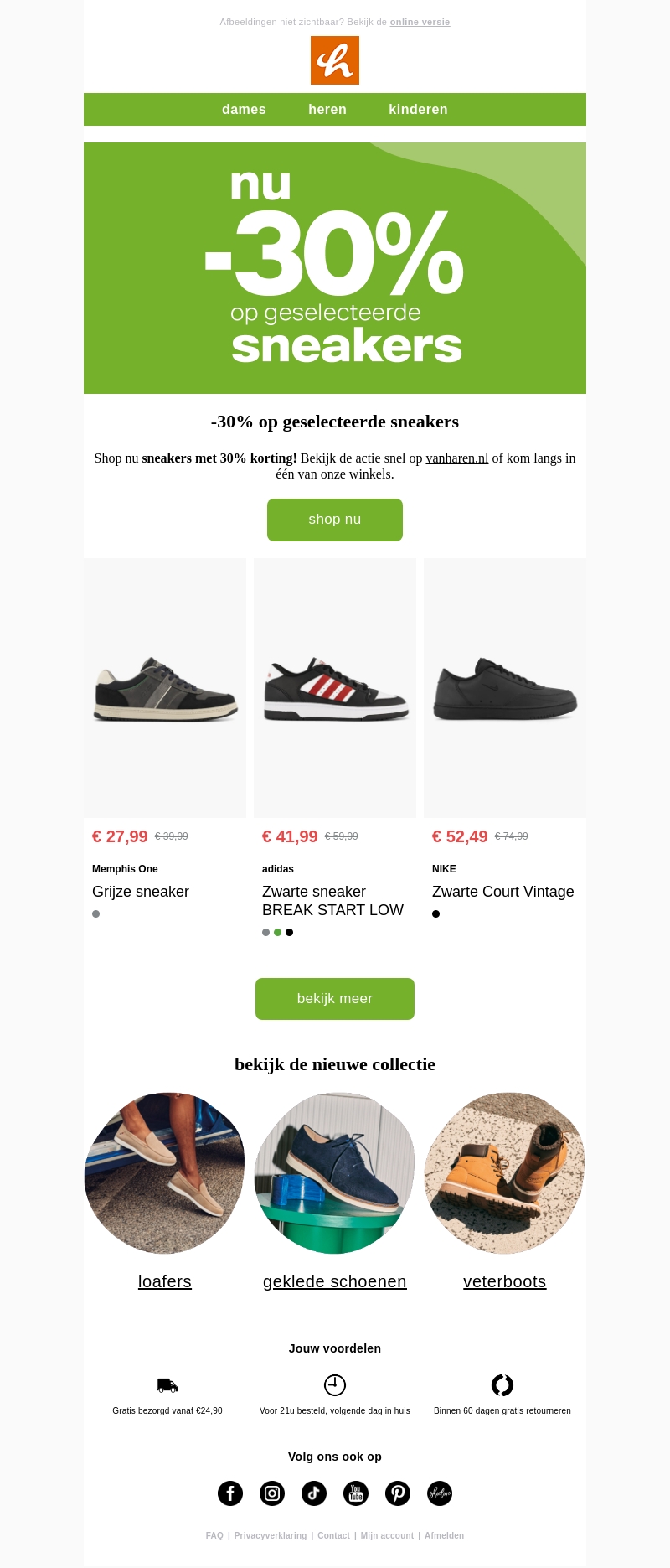
Task: Select the dames menu item
Action: click(244, 110)
